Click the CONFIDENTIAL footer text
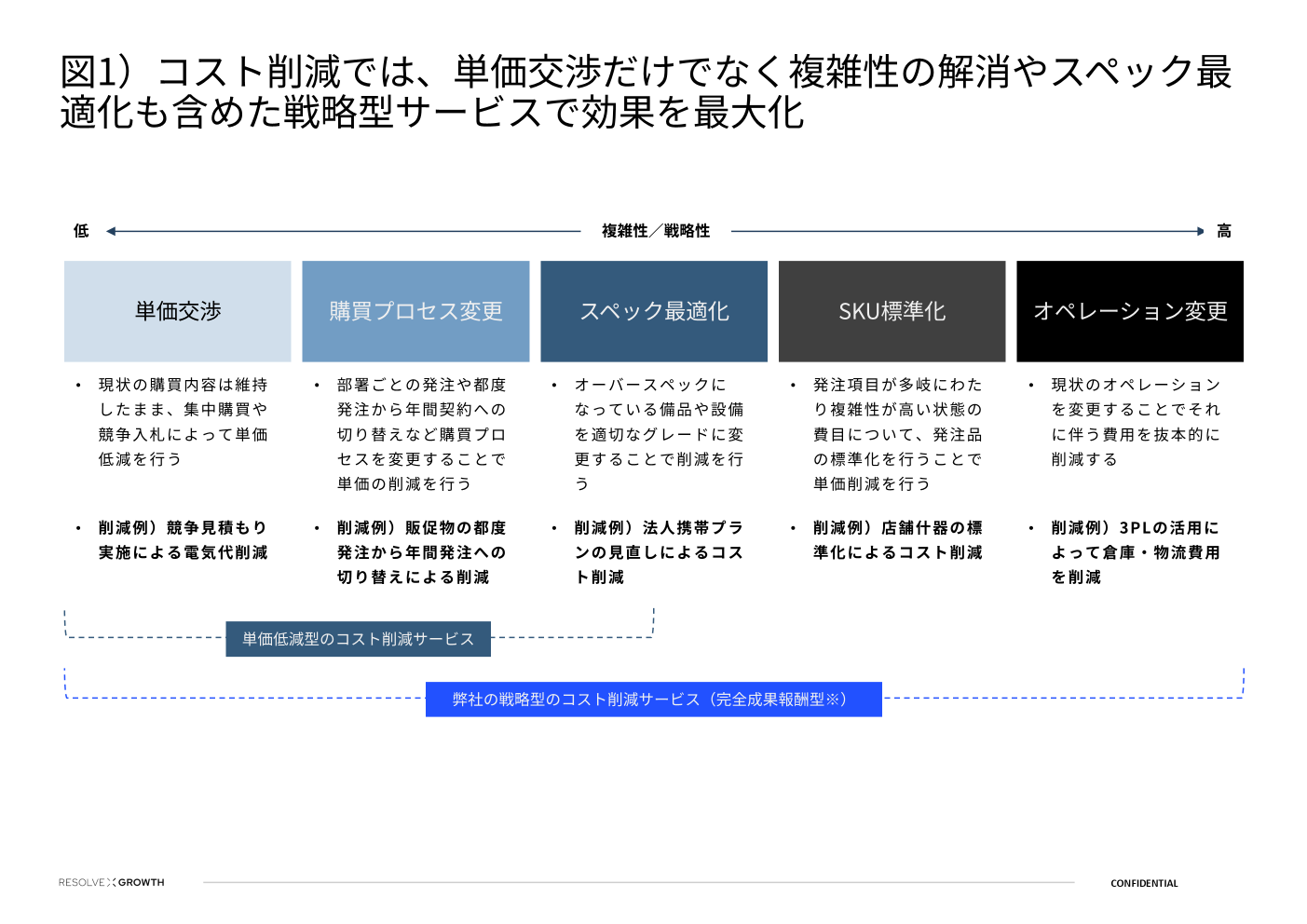1307x924 pixels. (x=1144, y=883)
